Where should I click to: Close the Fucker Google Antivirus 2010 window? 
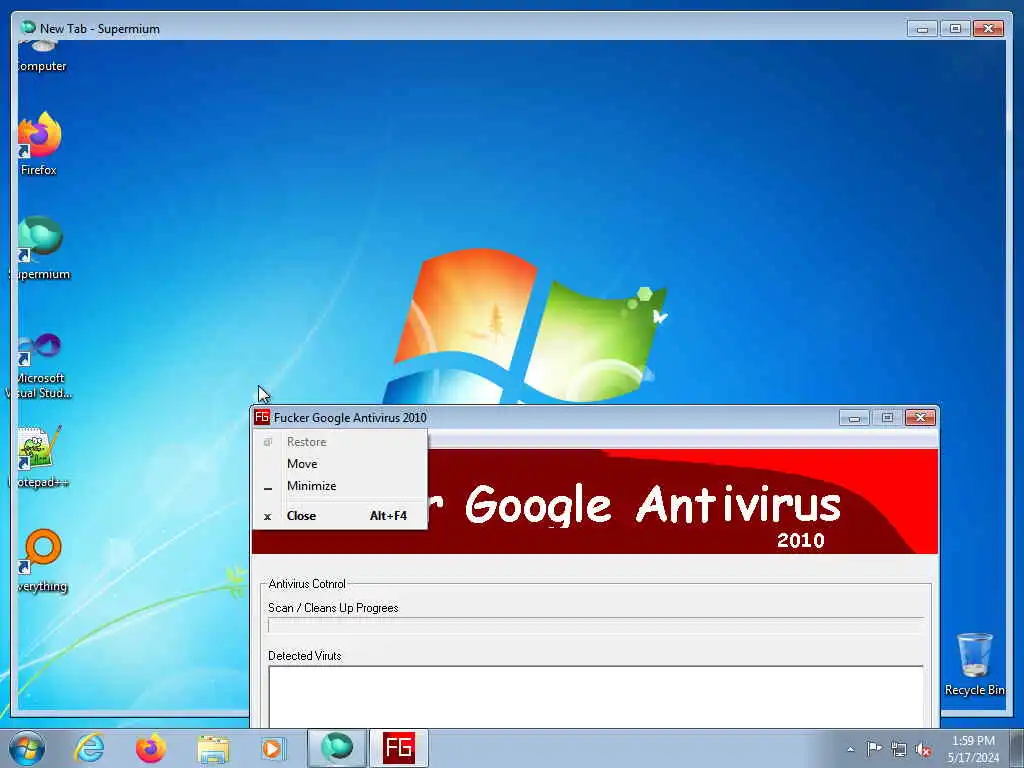coord(920,418)
